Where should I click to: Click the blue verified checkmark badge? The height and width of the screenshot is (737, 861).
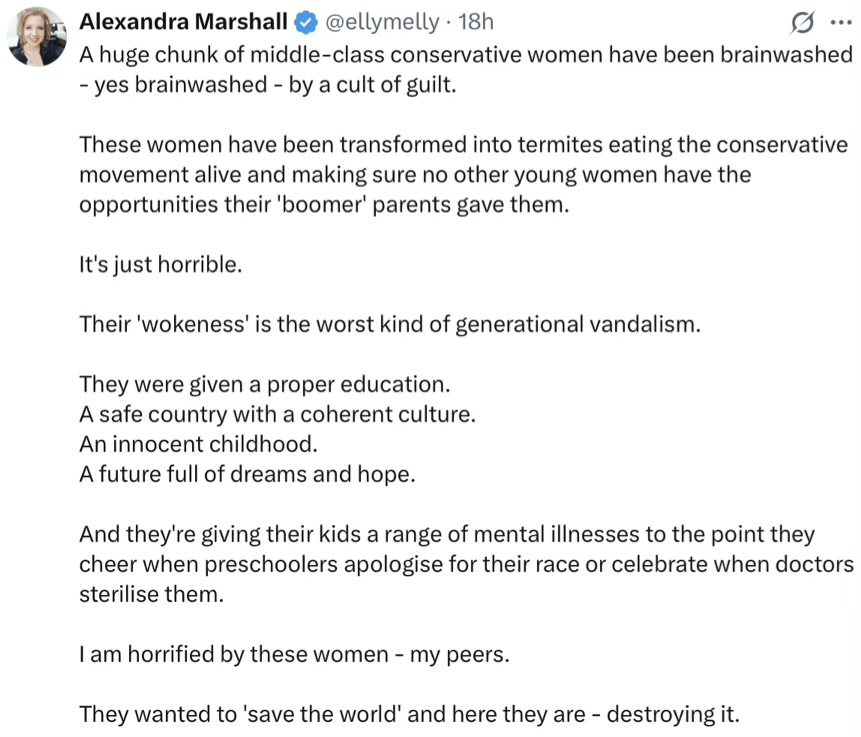click(x=306, y=23)
